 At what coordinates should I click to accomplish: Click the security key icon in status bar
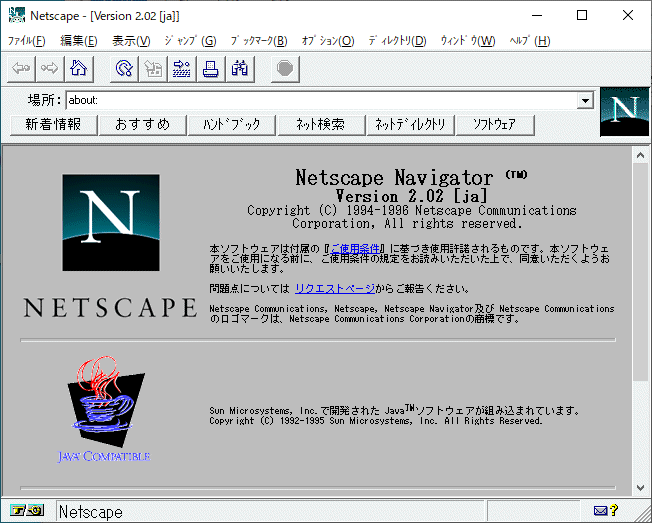tap(27, 510)
